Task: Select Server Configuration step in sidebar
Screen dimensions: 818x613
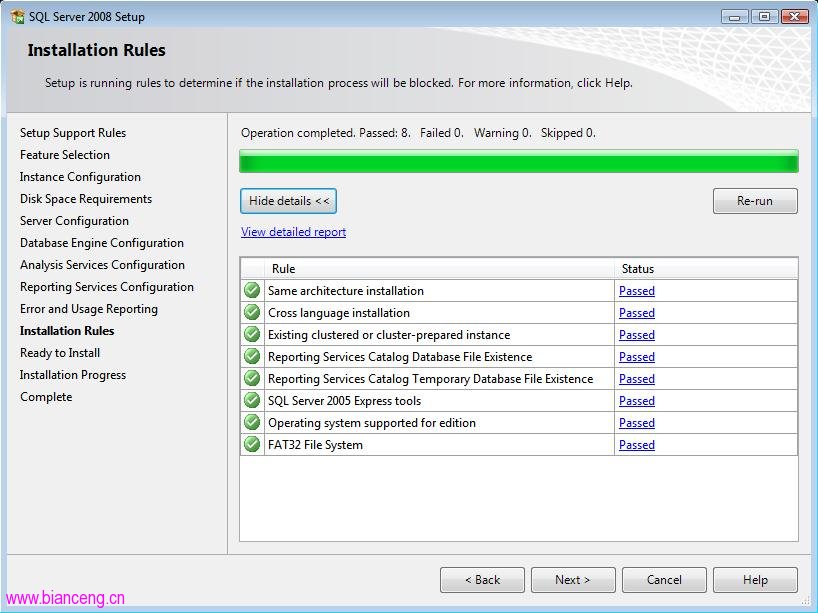Action: pyautogui.click(x=74, y=221)
